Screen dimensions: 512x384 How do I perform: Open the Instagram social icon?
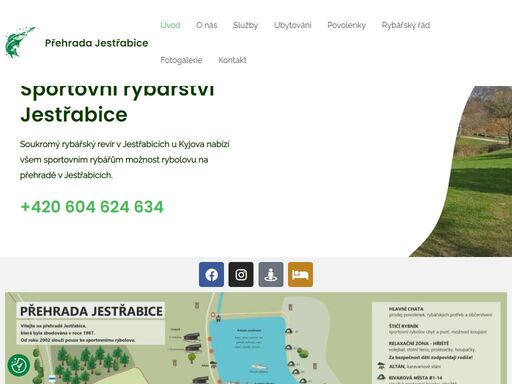(241, 275)
